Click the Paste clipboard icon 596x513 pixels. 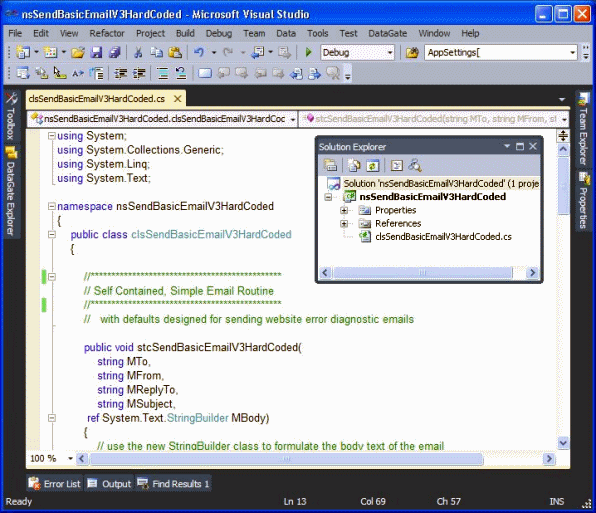click(175, 52)
